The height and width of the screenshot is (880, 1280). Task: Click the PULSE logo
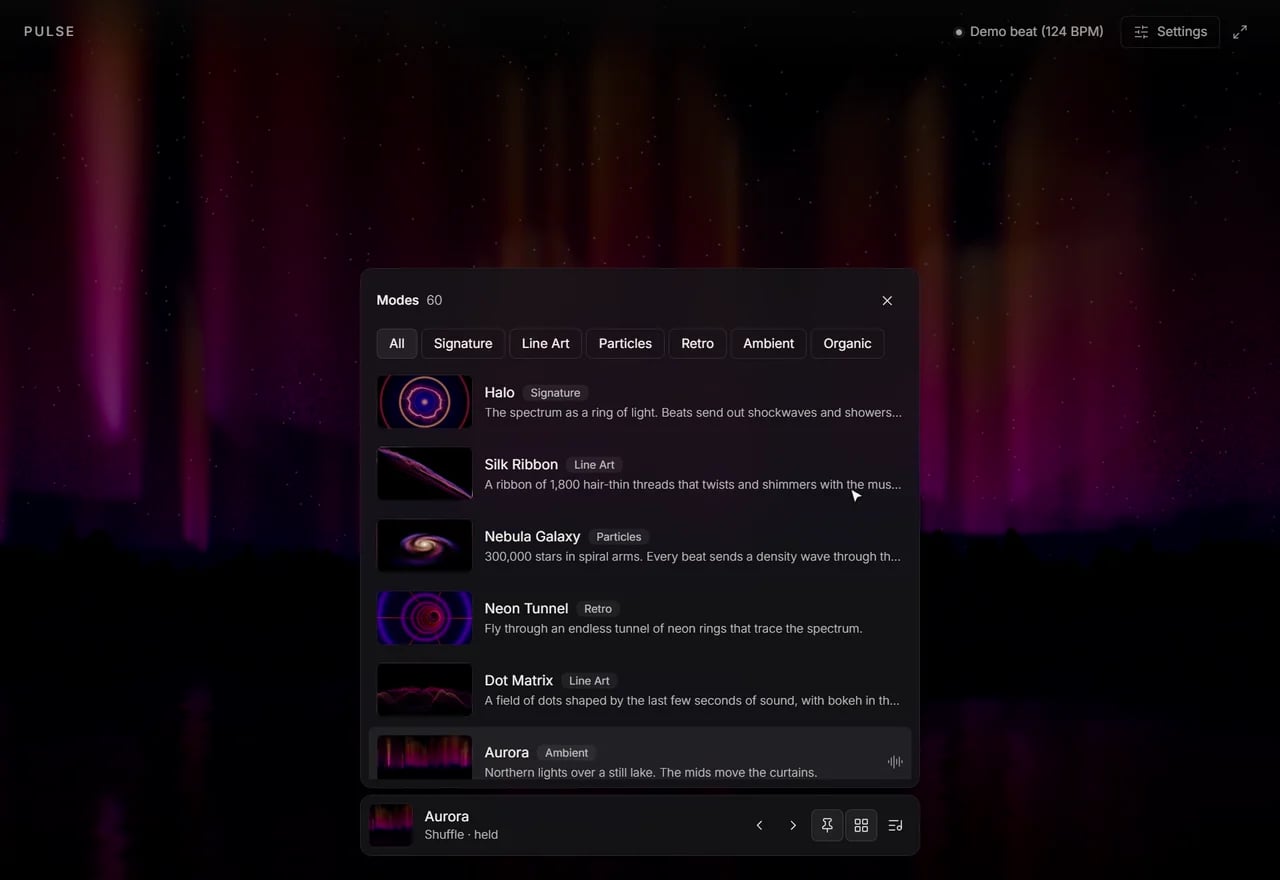[x=50, y=32]
